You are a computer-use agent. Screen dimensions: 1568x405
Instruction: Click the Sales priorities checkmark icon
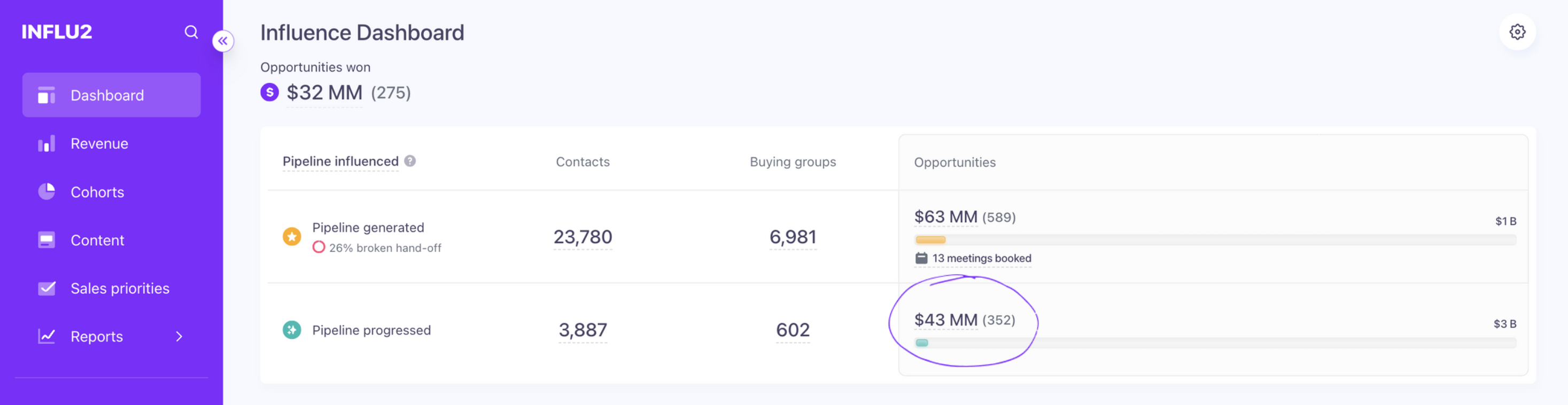pos(46,288)
